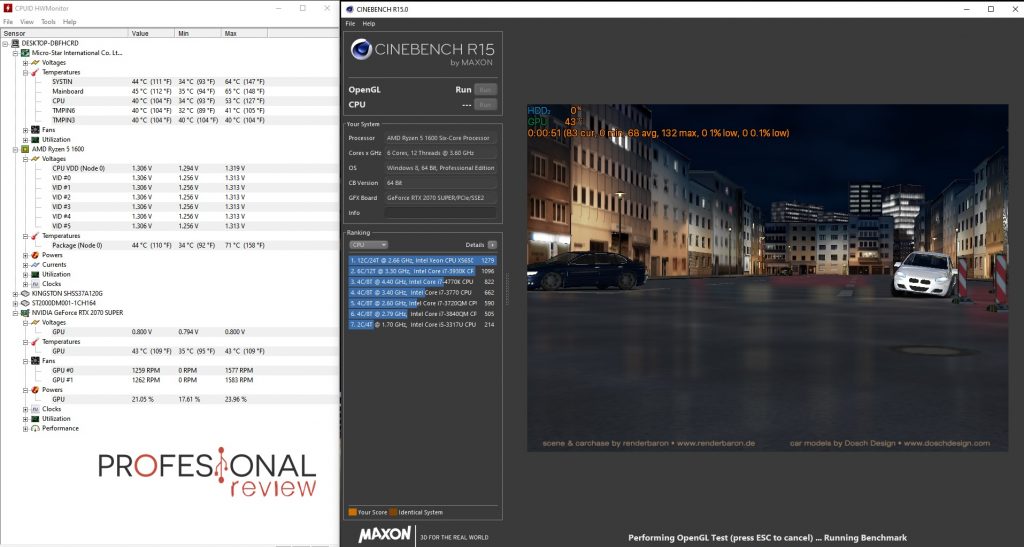This screenshot has height=547, width=1024.
Task: Open the View menu in HWMonitor
Action: point(27,22)
